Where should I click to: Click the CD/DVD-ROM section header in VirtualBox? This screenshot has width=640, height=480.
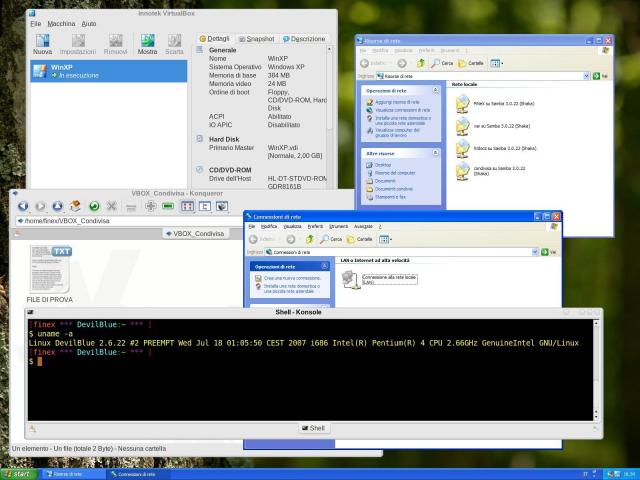(x=230, y=170)
